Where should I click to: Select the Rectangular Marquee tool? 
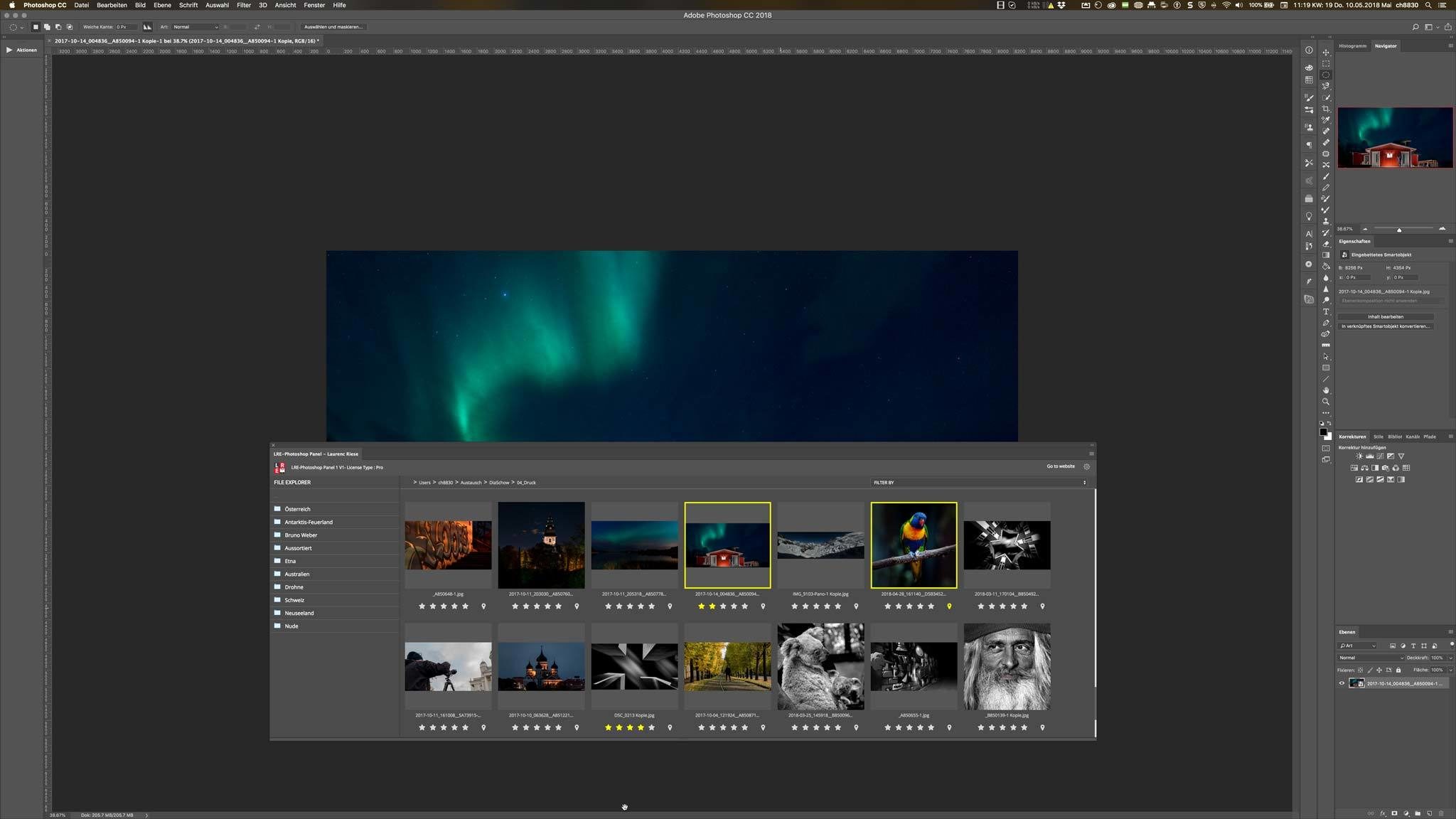coord(1326,63)
